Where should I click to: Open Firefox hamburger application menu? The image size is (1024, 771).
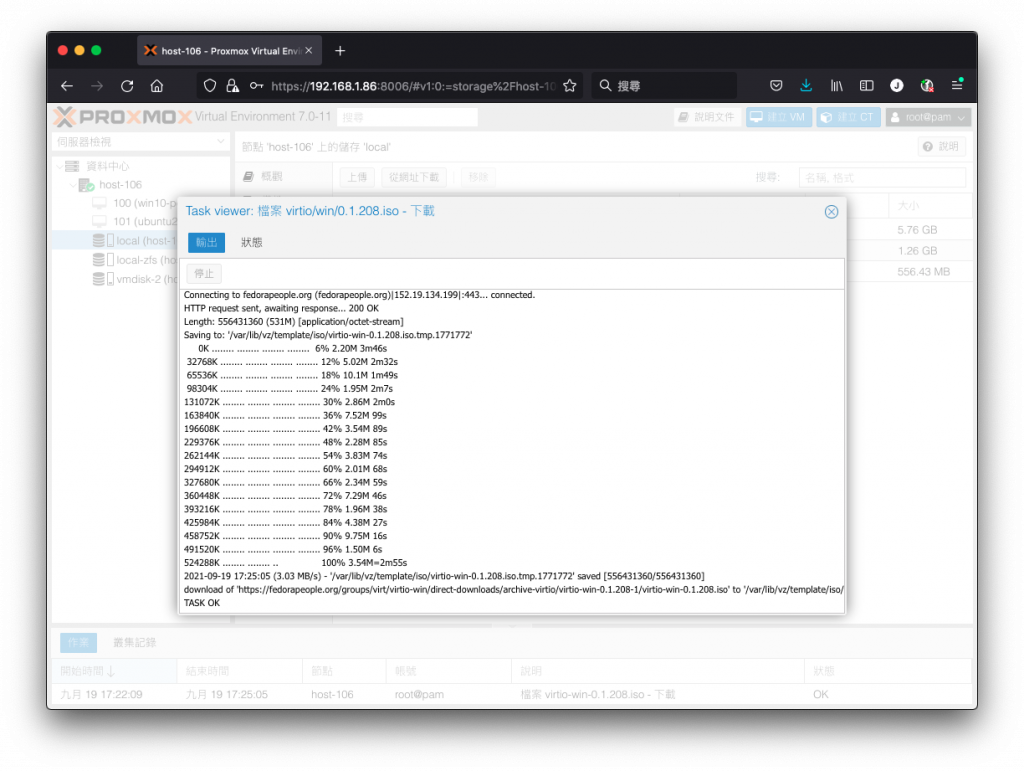pos(957,85)
